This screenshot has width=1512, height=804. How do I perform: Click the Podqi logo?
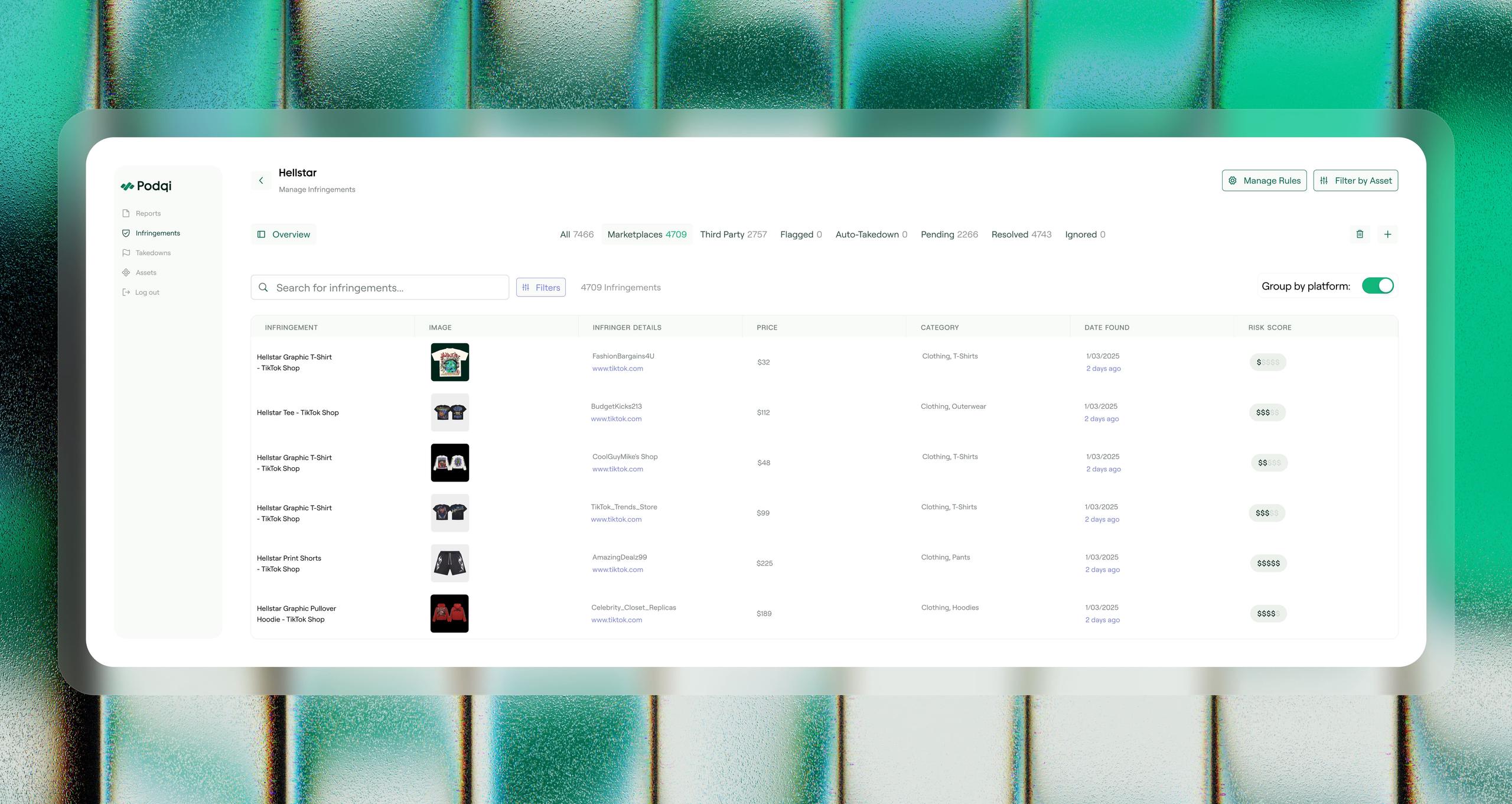[x=146, y=186]
